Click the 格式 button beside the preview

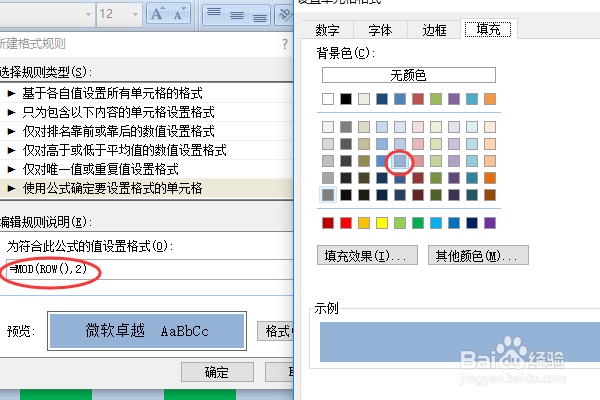275,331
